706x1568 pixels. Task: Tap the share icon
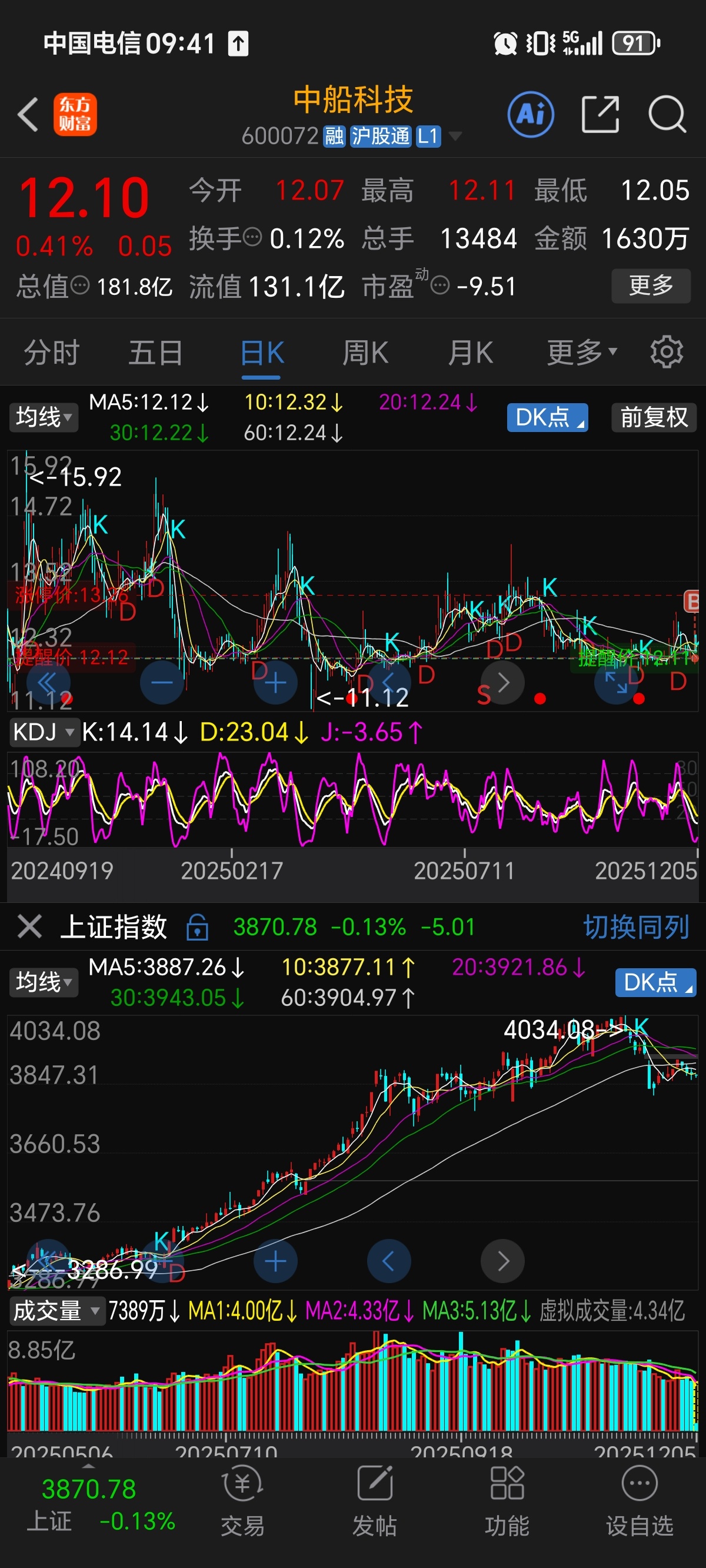pos(600,114)
